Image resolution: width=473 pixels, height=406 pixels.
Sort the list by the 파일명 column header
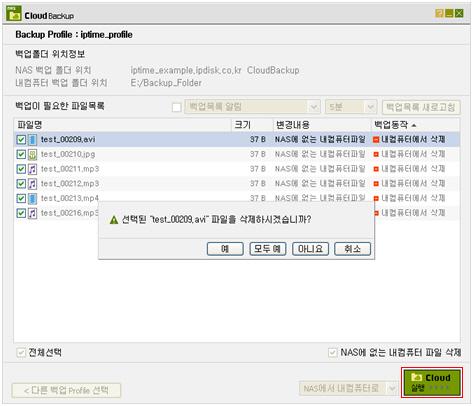point(123,125)
